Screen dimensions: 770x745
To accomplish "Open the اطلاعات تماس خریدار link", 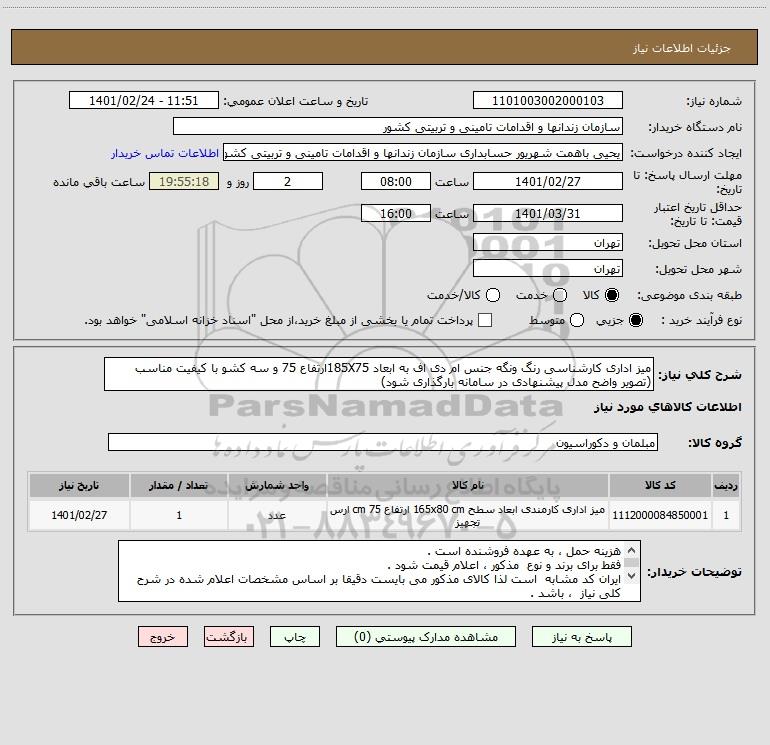I will [165, 153].
